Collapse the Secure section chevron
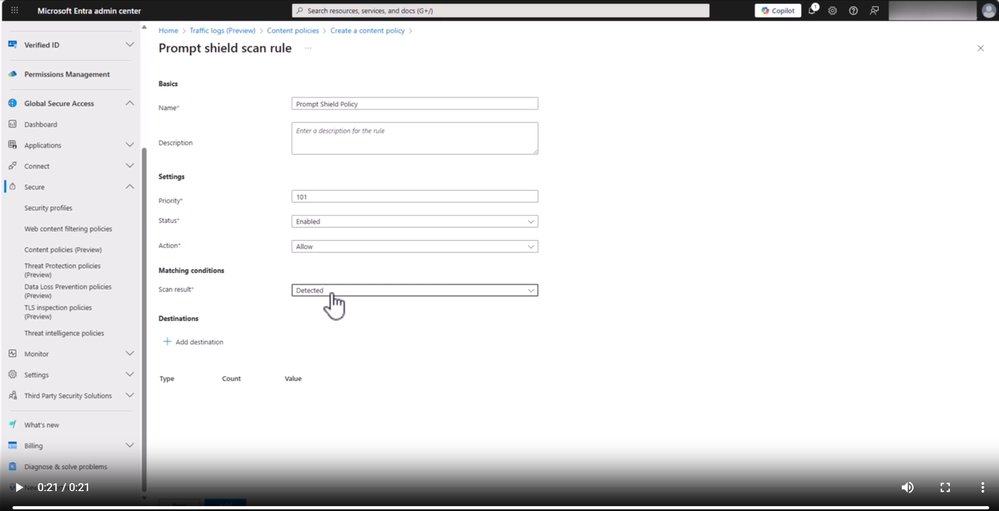The image size is (999, 511). pos(129,187)
